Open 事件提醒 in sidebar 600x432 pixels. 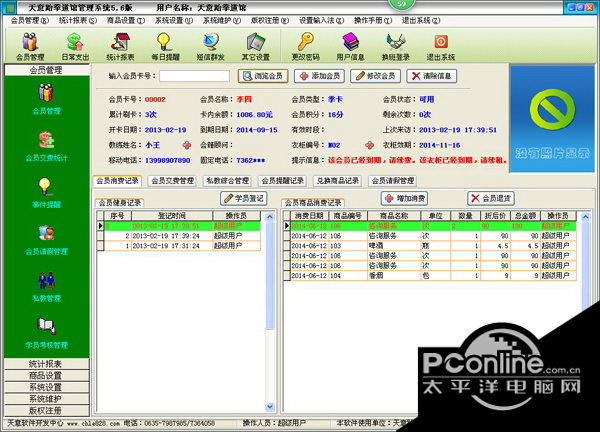pos(46,193)
